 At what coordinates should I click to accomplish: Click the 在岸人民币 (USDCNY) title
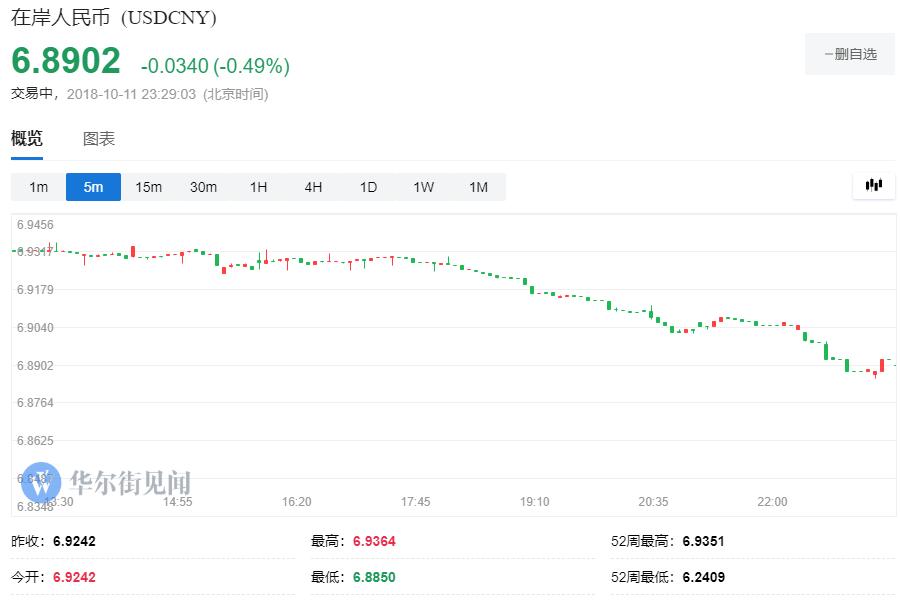click(114, 17)
